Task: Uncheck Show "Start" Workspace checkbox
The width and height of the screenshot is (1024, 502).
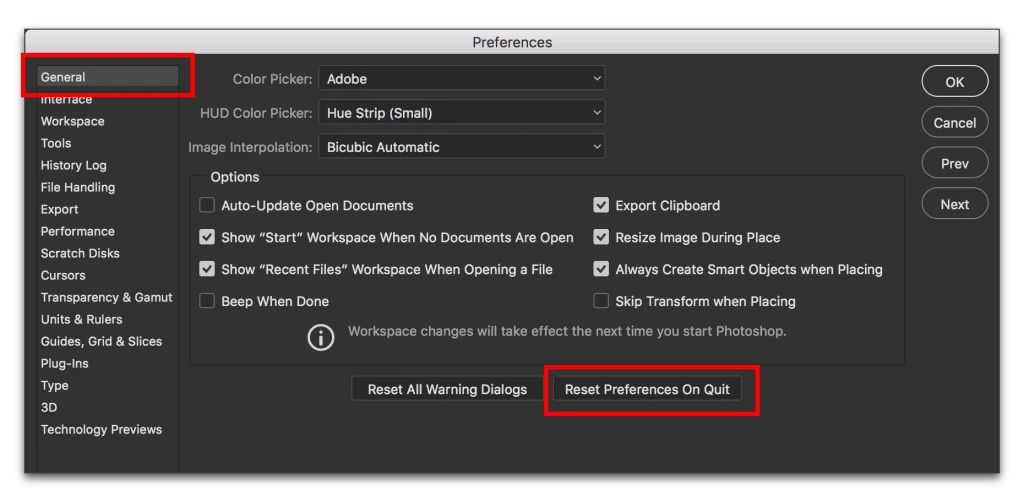Action: 207,238
